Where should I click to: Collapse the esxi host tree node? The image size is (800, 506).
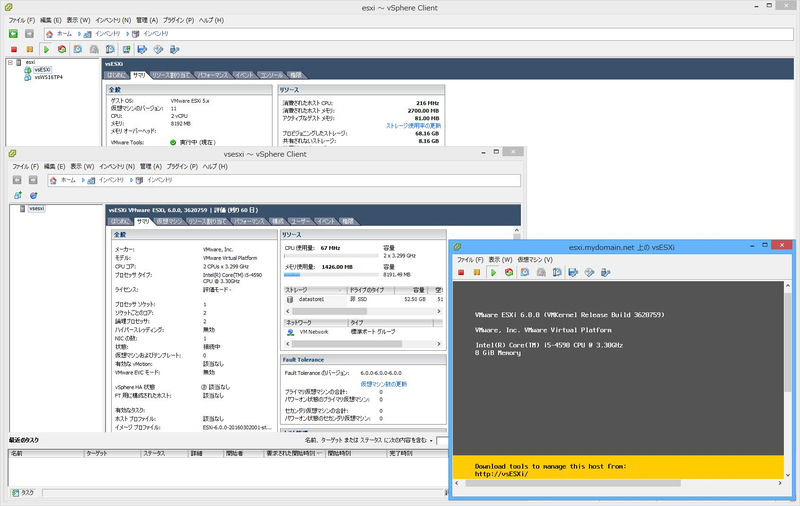tap(10, 62)
